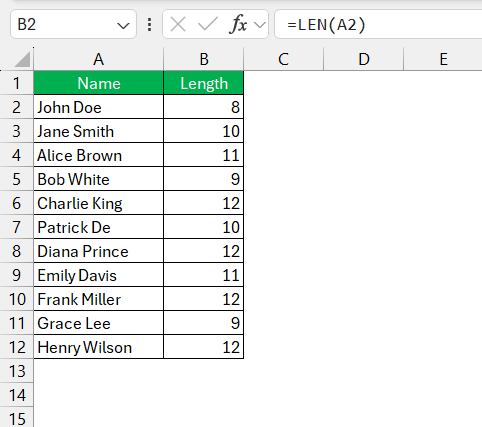Select the length cell next to Patrick De
The width and height of the screenshot is (482, 427).
click(204, 227)
